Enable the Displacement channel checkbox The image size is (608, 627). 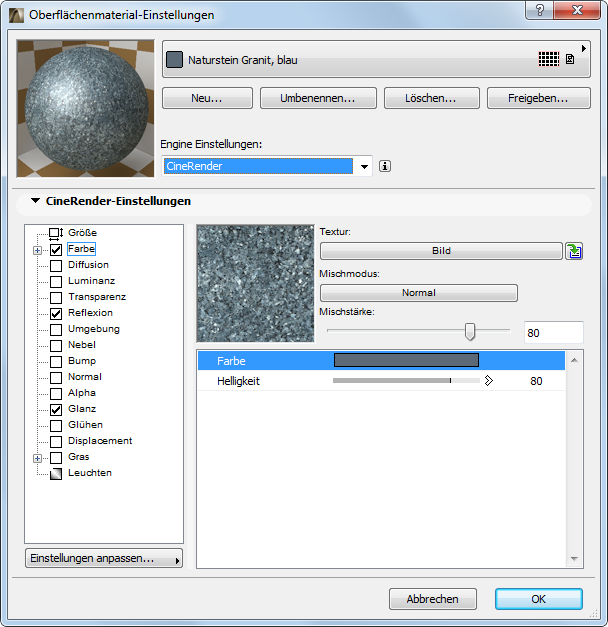pos(56,442)
